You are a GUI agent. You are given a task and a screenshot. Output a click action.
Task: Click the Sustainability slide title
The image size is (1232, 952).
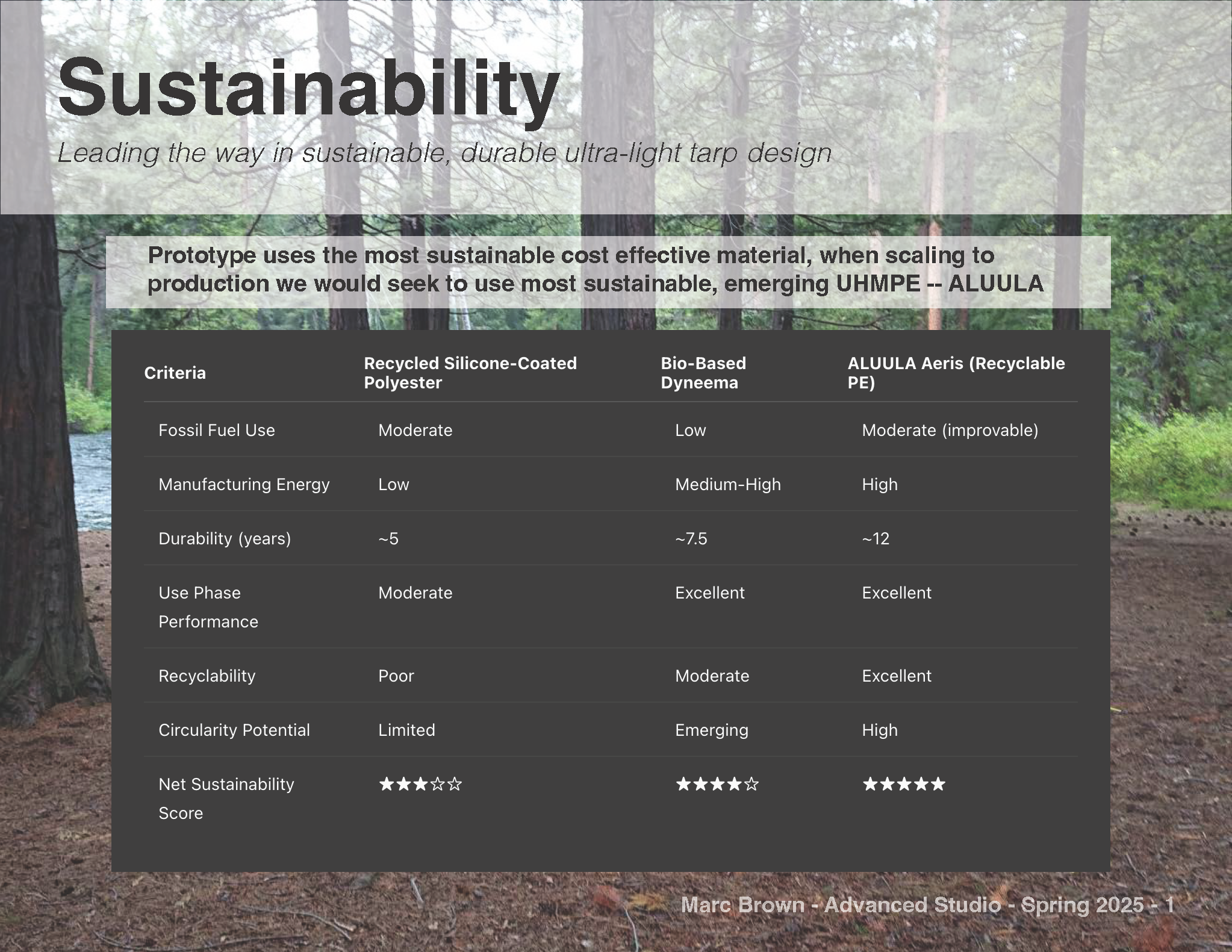click(x=308, y=88)
